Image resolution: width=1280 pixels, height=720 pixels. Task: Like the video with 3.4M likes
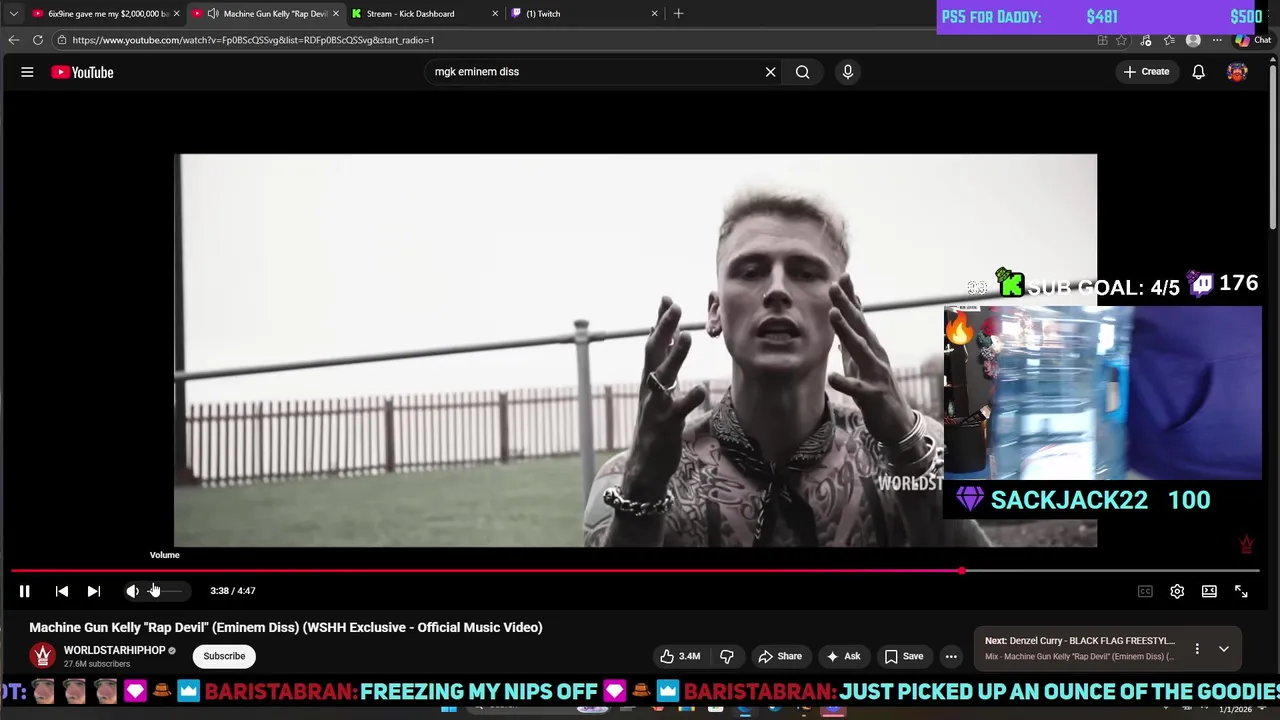tap(680, 656)
